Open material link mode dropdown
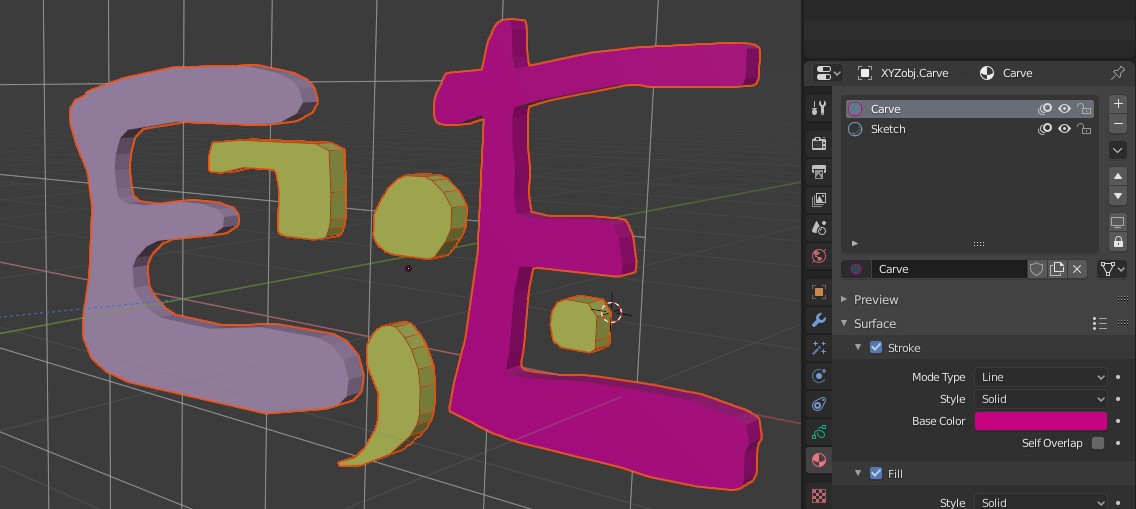 [1112, 269]
